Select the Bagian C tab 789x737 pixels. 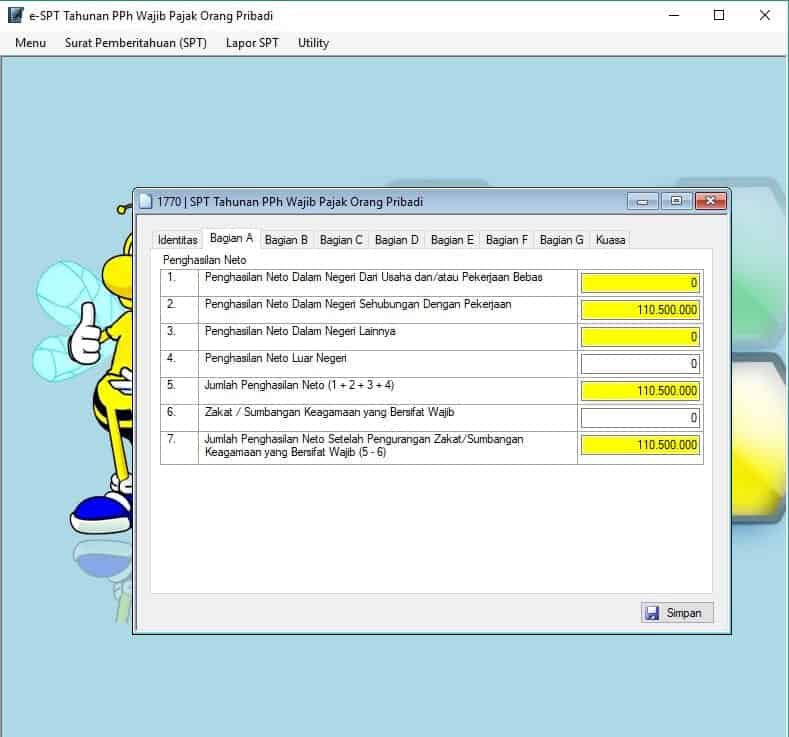tap(341, 240)
